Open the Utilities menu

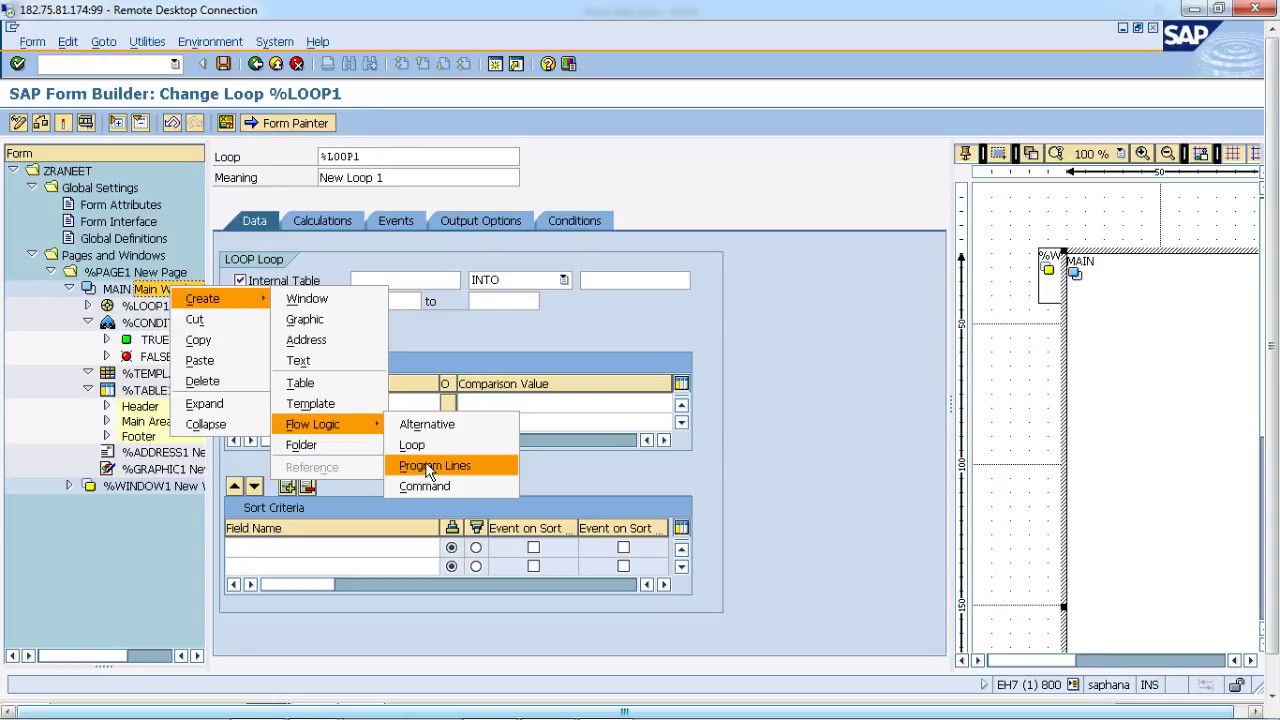tap(147, 42)
